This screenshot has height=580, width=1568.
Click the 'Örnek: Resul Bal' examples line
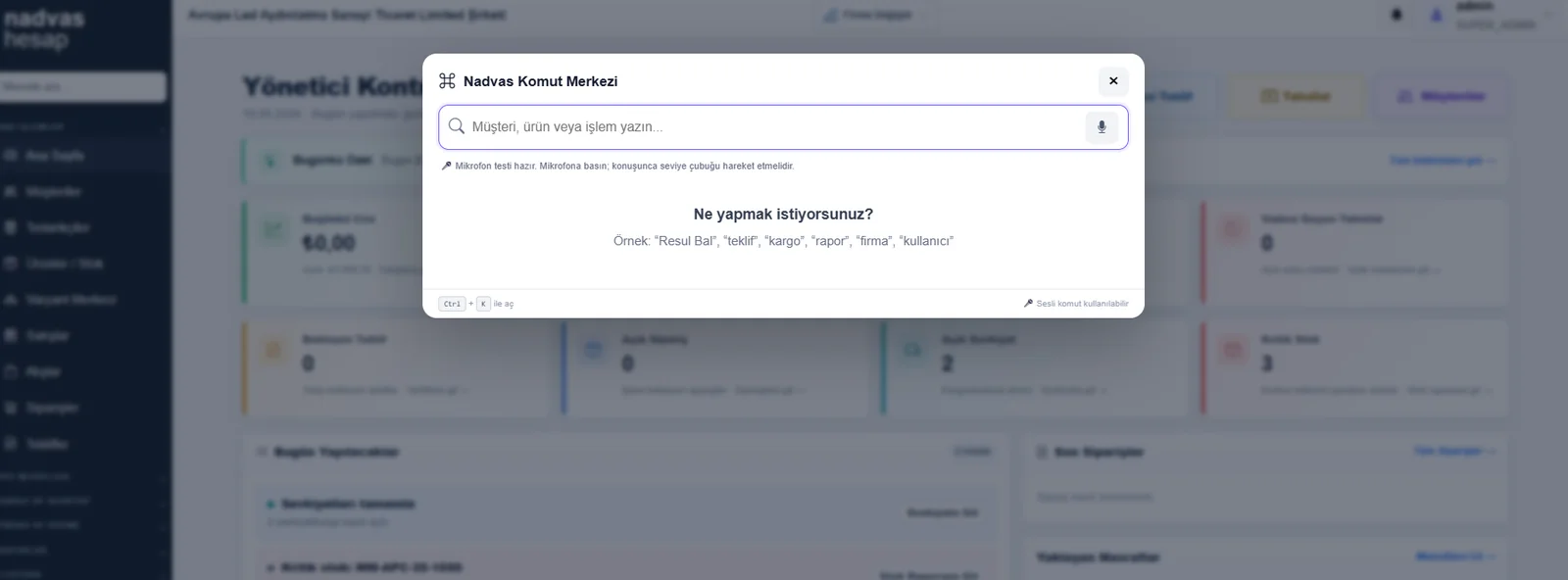coord(783,241)
